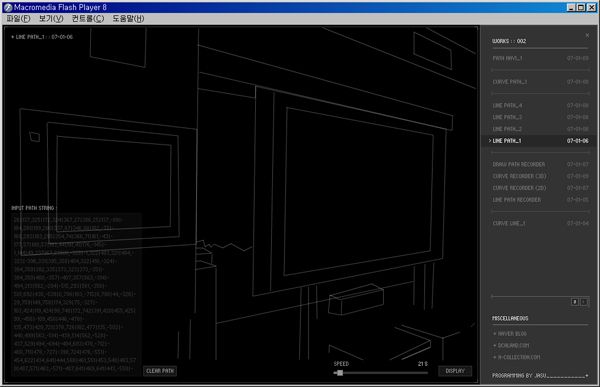
Task: Maximize the Flash Player window
Action: click(580, 7)
